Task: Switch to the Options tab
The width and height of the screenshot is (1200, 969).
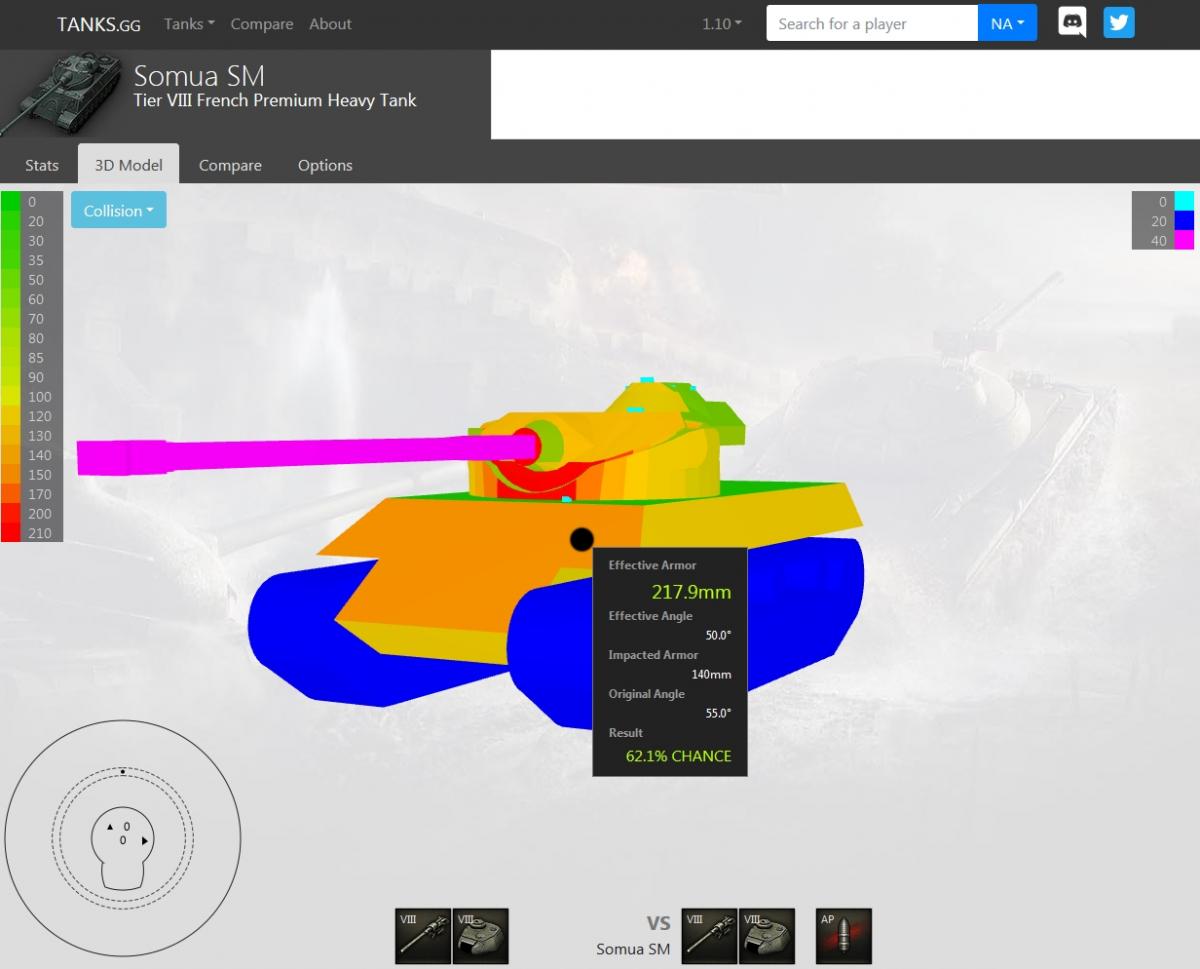Action: coord(325,165)
